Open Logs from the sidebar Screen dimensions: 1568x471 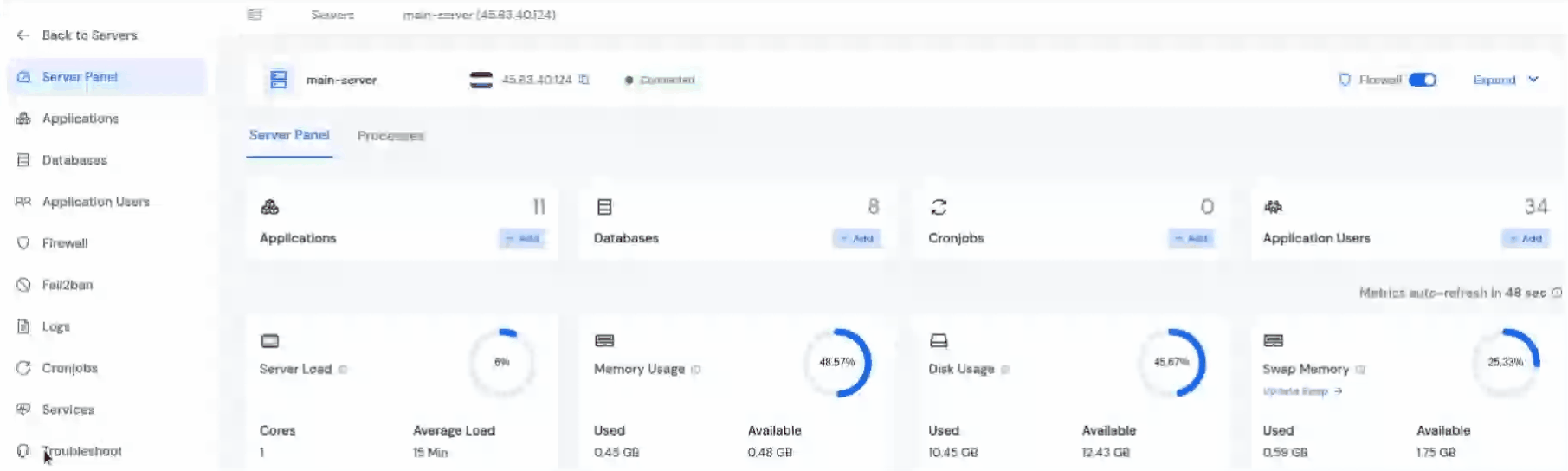[55, 326]
